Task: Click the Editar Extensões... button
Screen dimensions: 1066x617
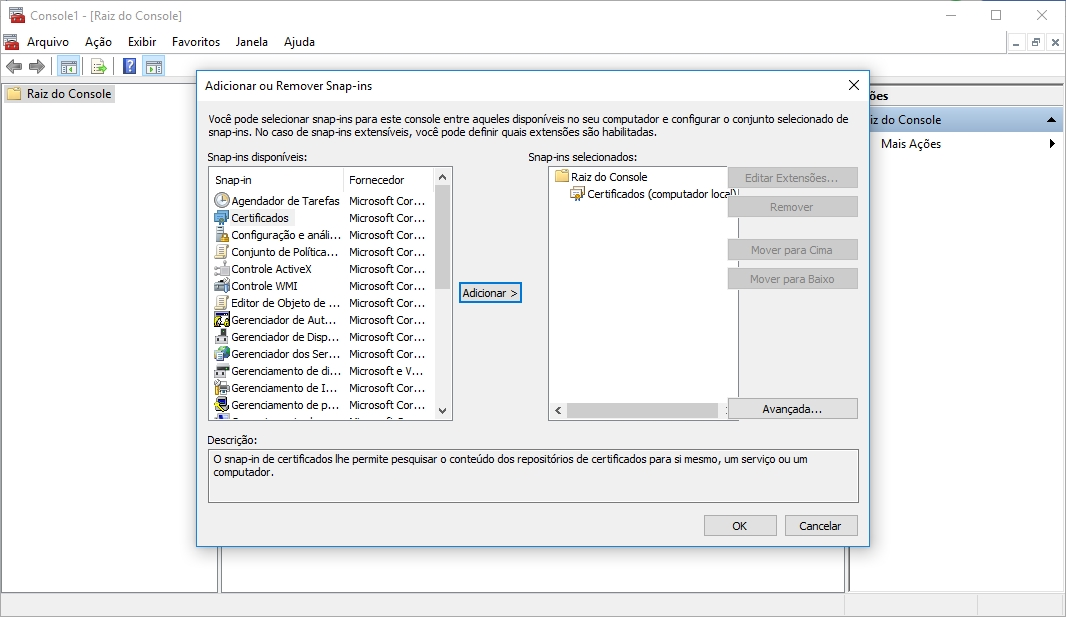Action: (x=792, y=178)
